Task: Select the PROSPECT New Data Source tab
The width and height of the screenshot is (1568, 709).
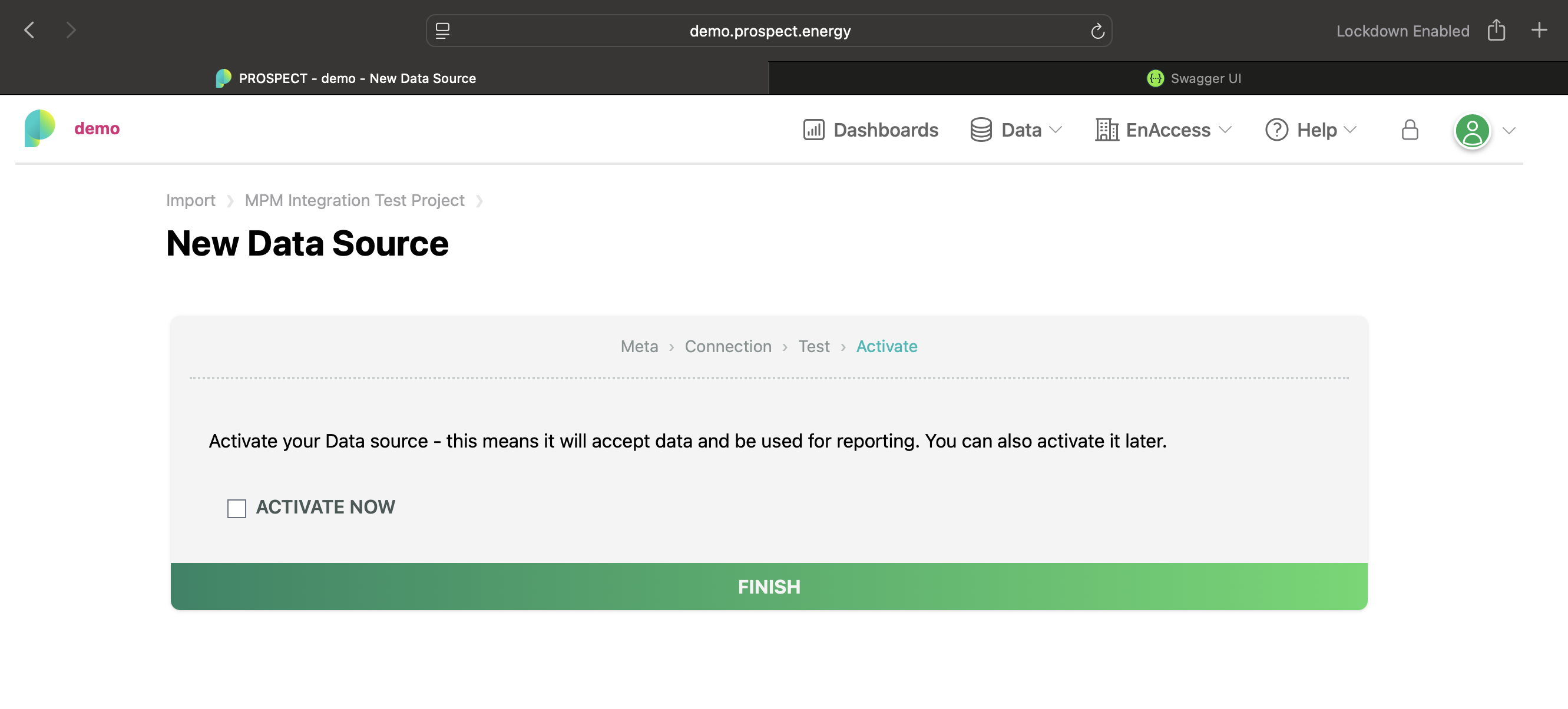Action: coord(358,78)
